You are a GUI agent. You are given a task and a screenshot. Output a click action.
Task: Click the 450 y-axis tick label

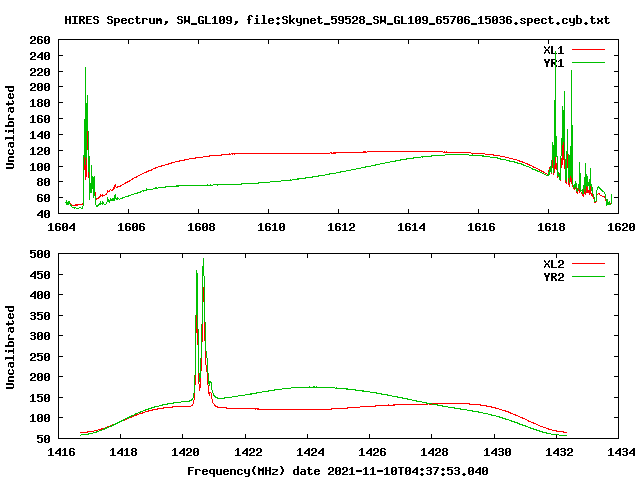click(40, 275)
